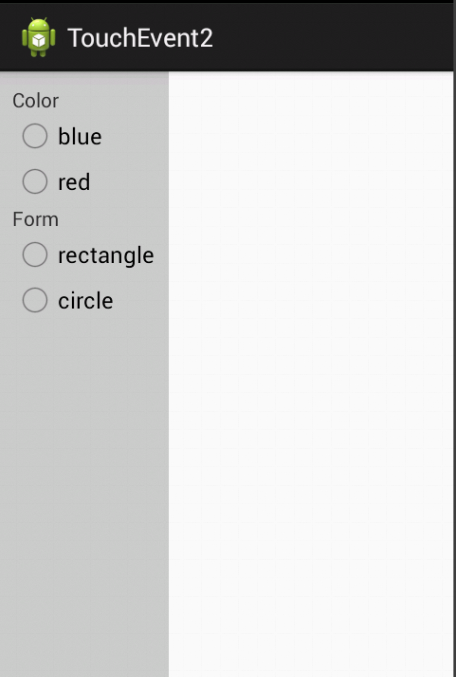
Task: Click the black action bar right of title
Action: pyautogui.click(x=333, y=38)
